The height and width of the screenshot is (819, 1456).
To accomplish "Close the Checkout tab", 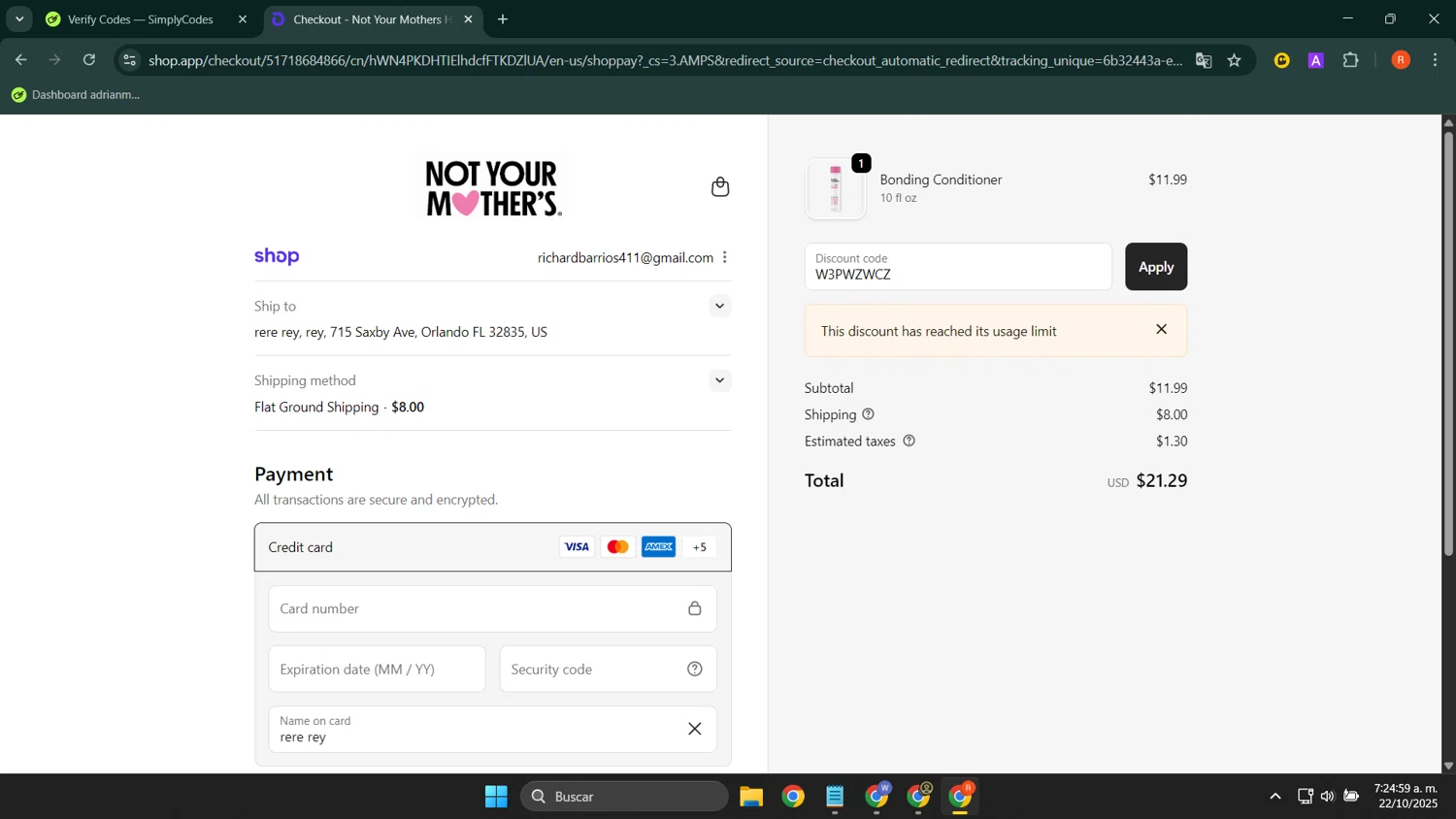I will click(x=468, y=19).
